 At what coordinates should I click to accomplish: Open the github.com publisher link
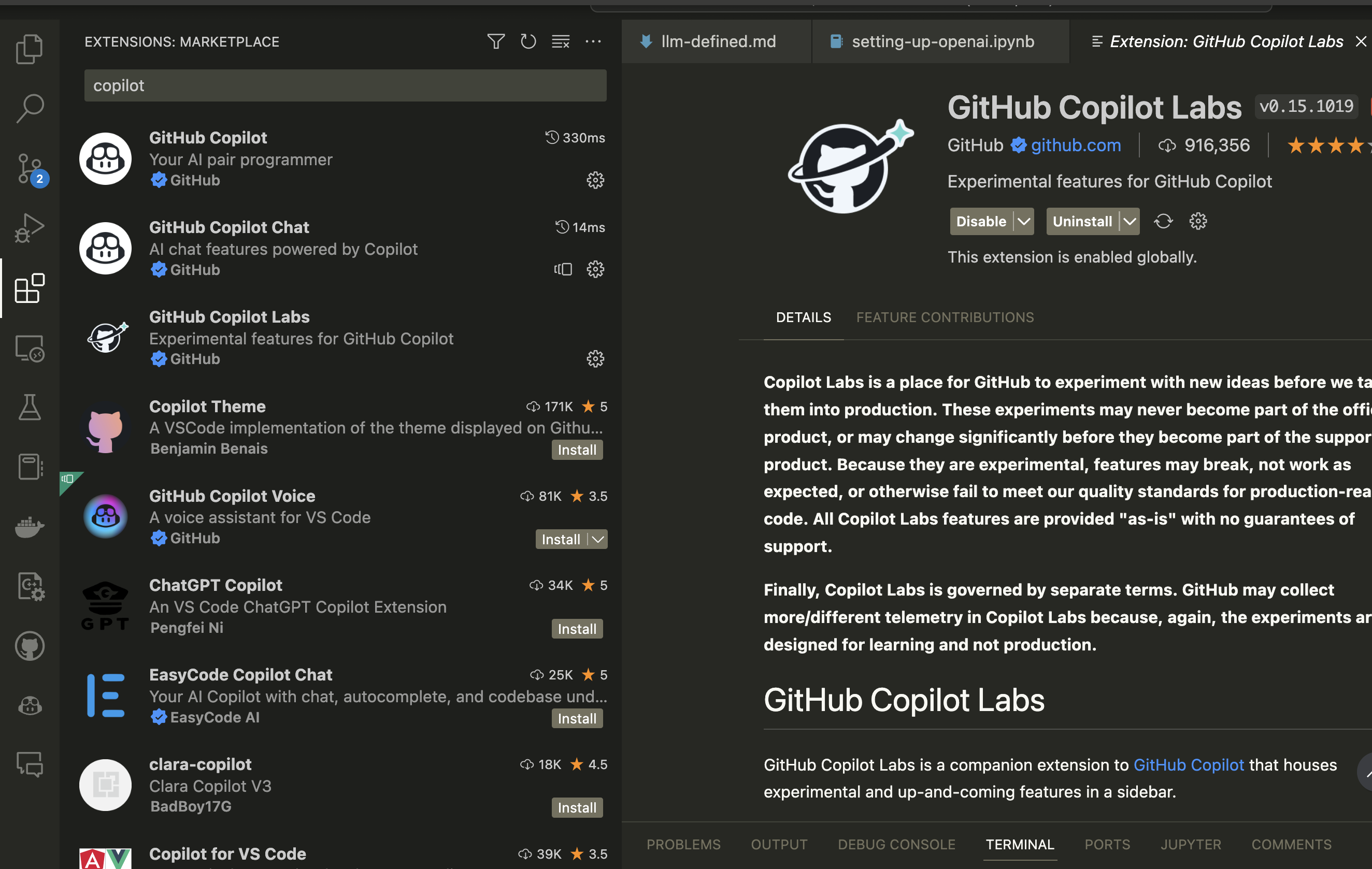tap(1075, 146)
